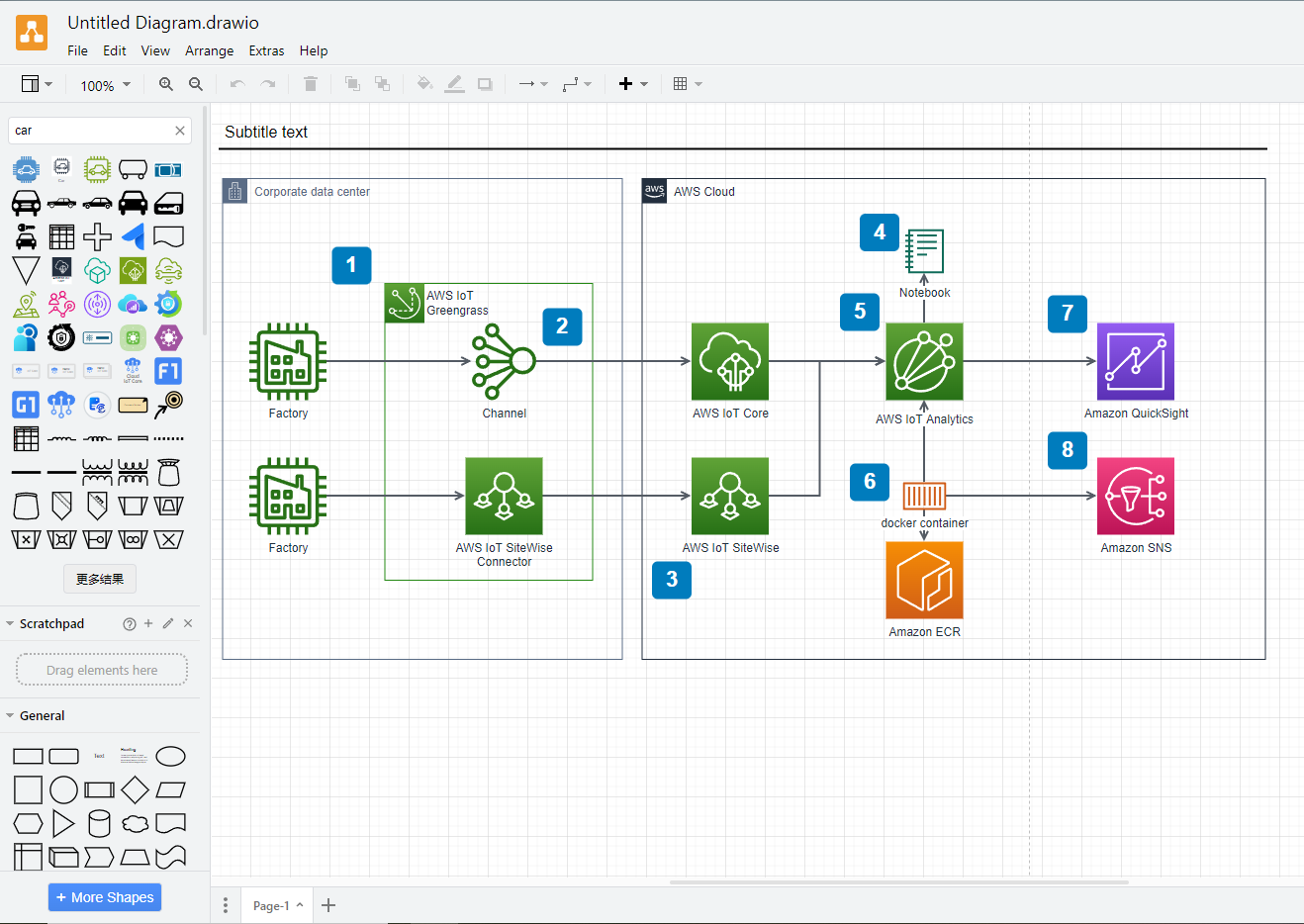Open the View menu
This screenshot has height=924, width=1304.
coord(155,50)
